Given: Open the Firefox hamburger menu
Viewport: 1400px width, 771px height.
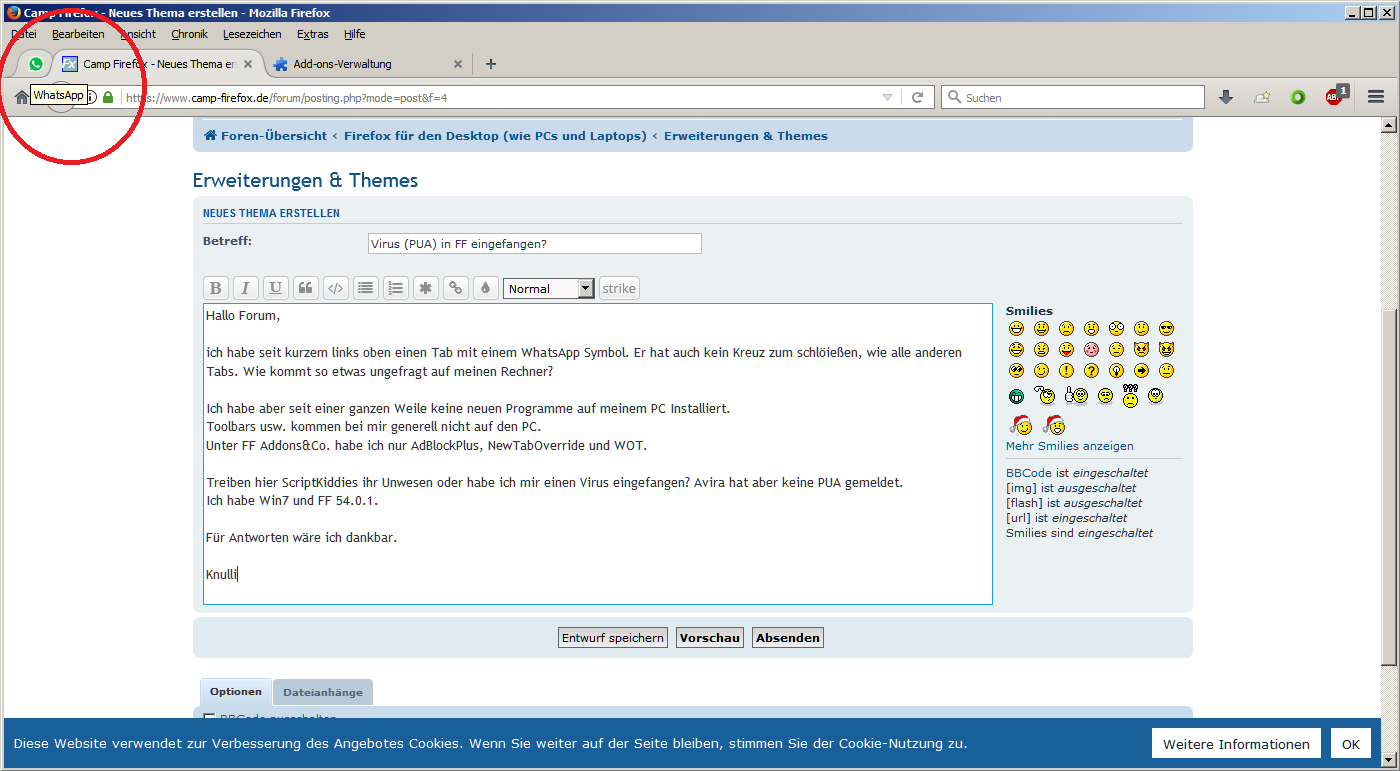Looking at the screenshot, I should tap(1376, 97).
